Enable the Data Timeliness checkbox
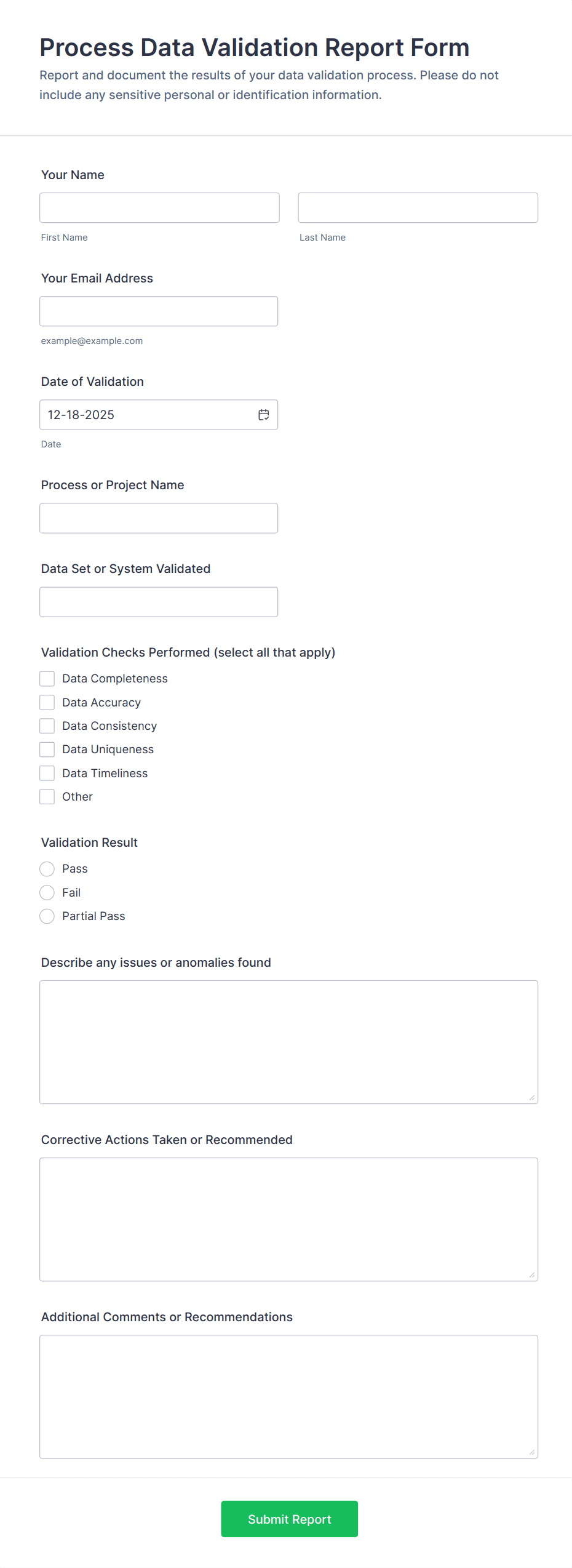This screenshot has height=1568, width=572. (x=47, y=772)
